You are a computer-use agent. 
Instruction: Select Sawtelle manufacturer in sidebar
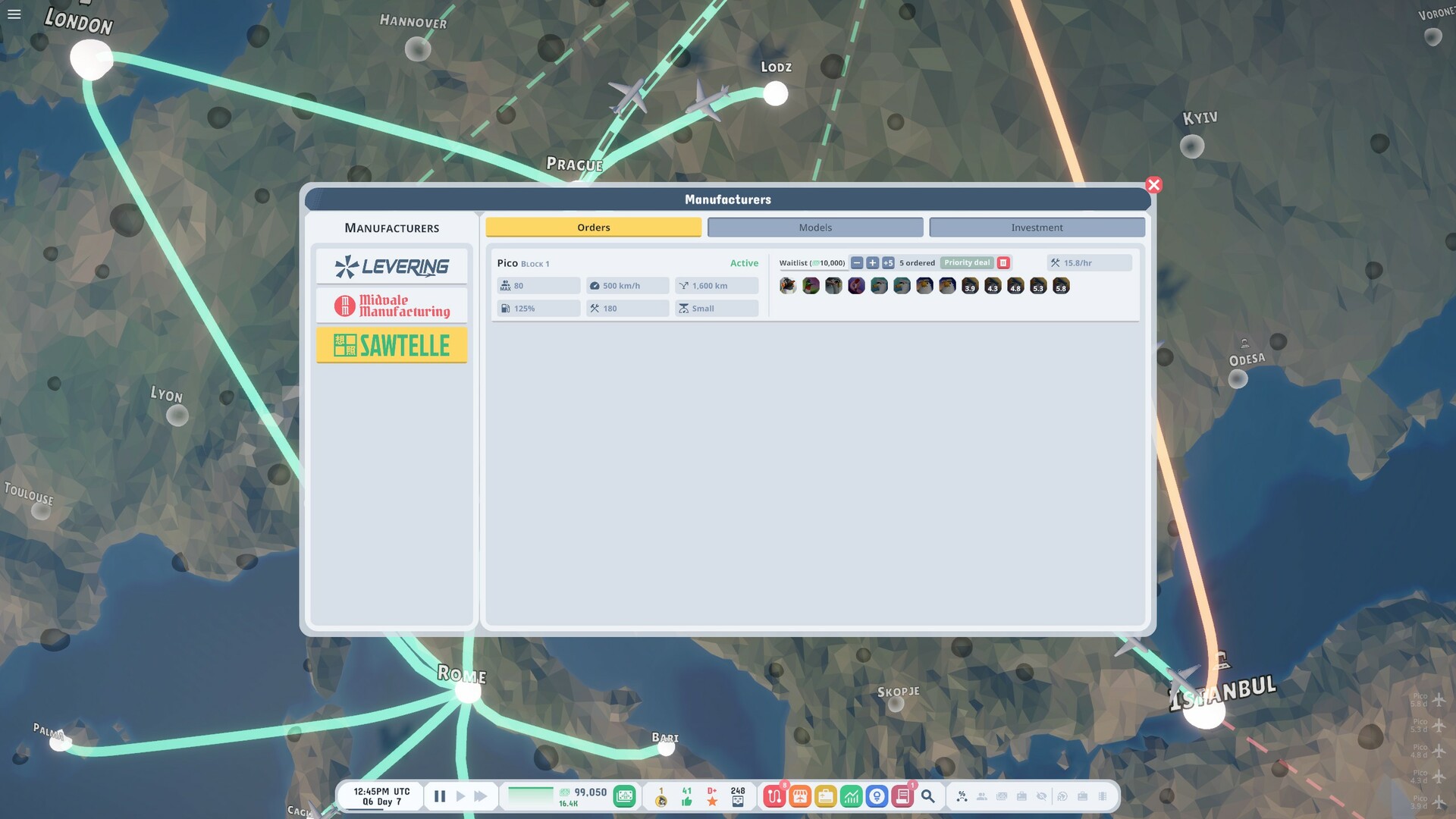point(391,345)
